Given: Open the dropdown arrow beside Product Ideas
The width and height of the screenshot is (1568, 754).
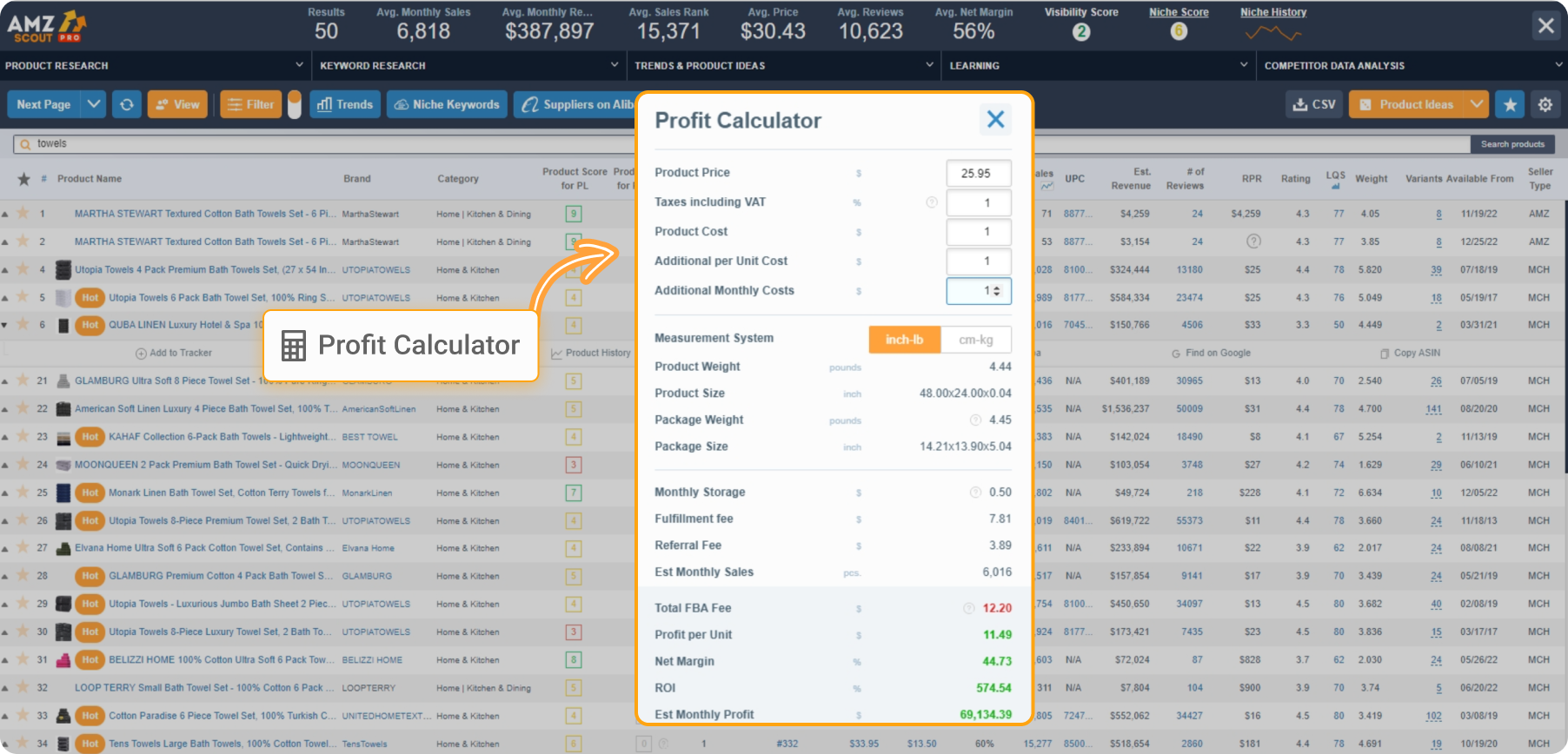Looking at the screenshot, I should (x=1477, y=104).
